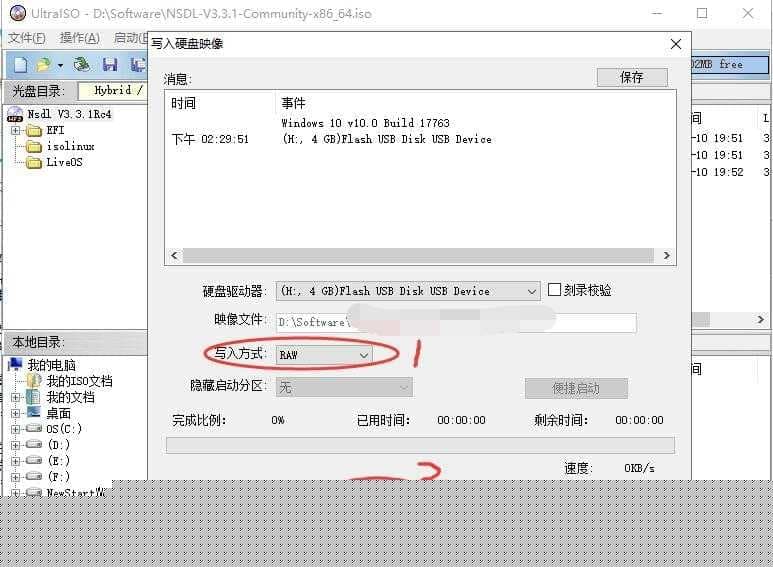
Task: Click the 我的文档 documents icon
Action: pyautogui.click(x=34, y=397)
